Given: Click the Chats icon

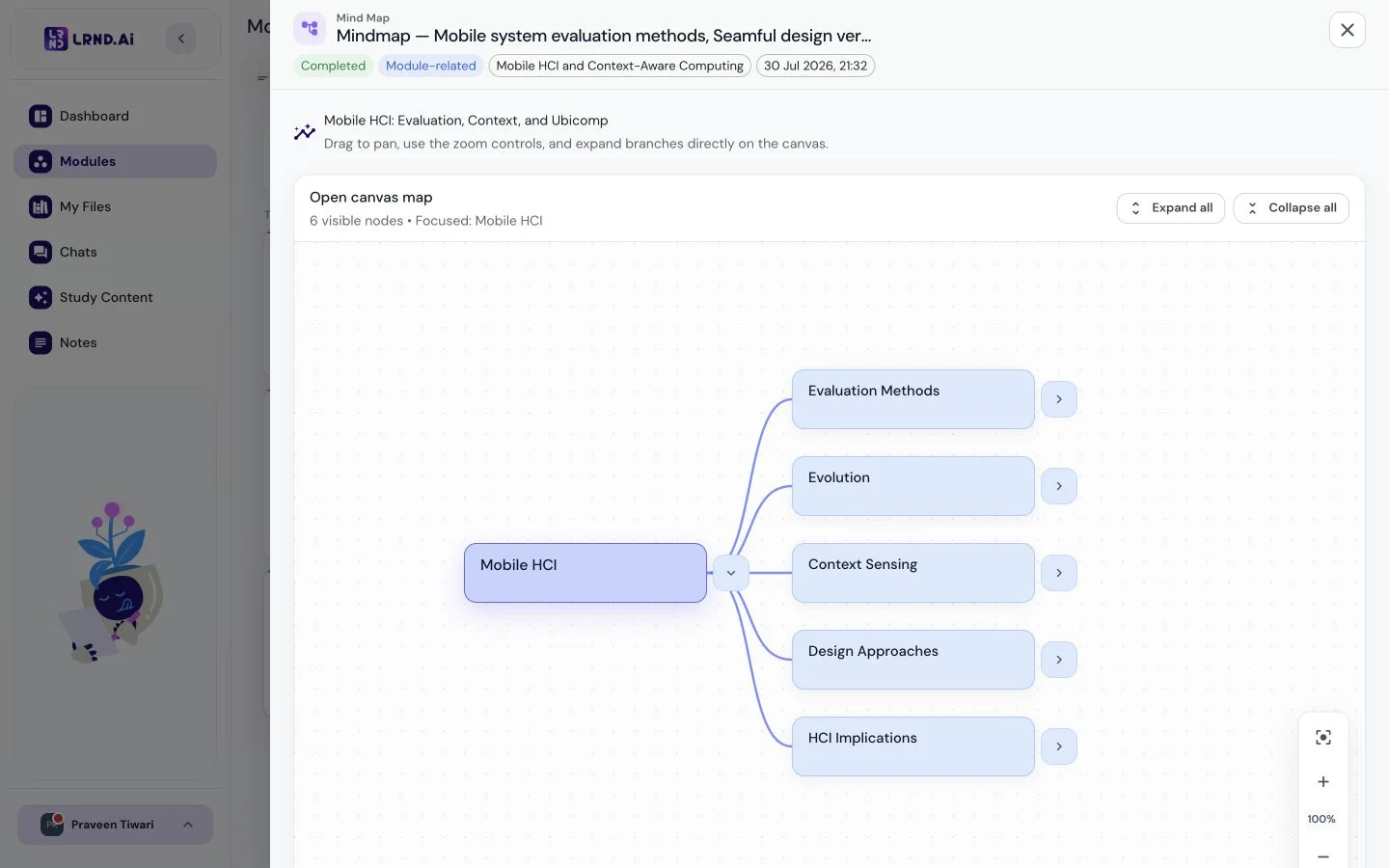Looking at the screenshot, I should [x=41, y=252].
